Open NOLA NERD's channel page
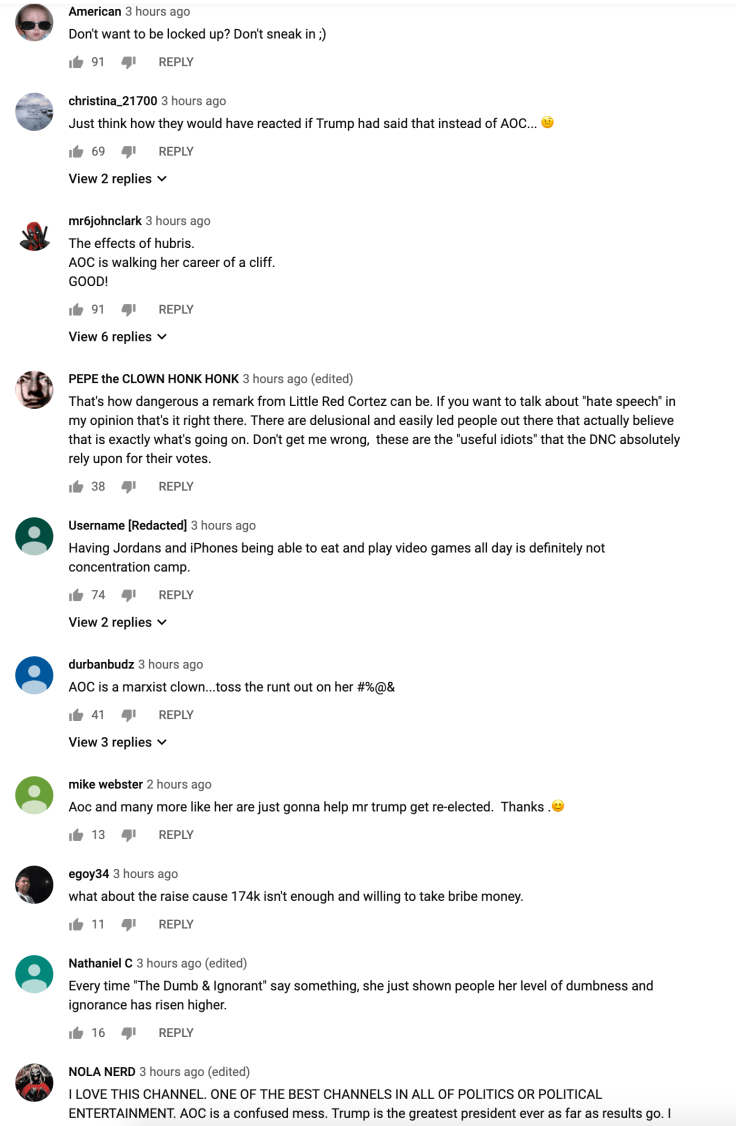This screenshot has height=1126, width=736. tap(99, 1071)
